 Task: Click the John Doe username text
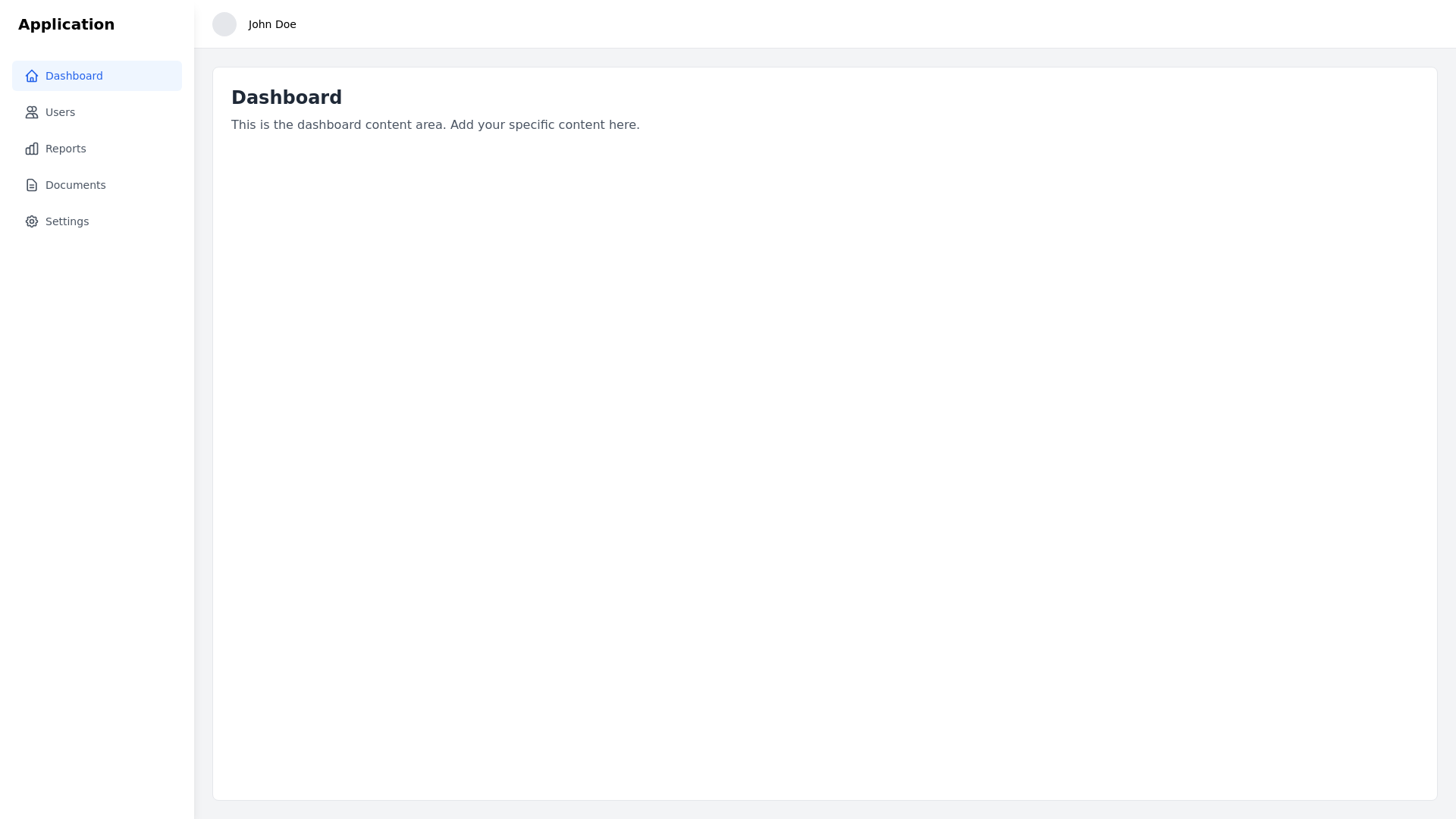tap(271, 24)
